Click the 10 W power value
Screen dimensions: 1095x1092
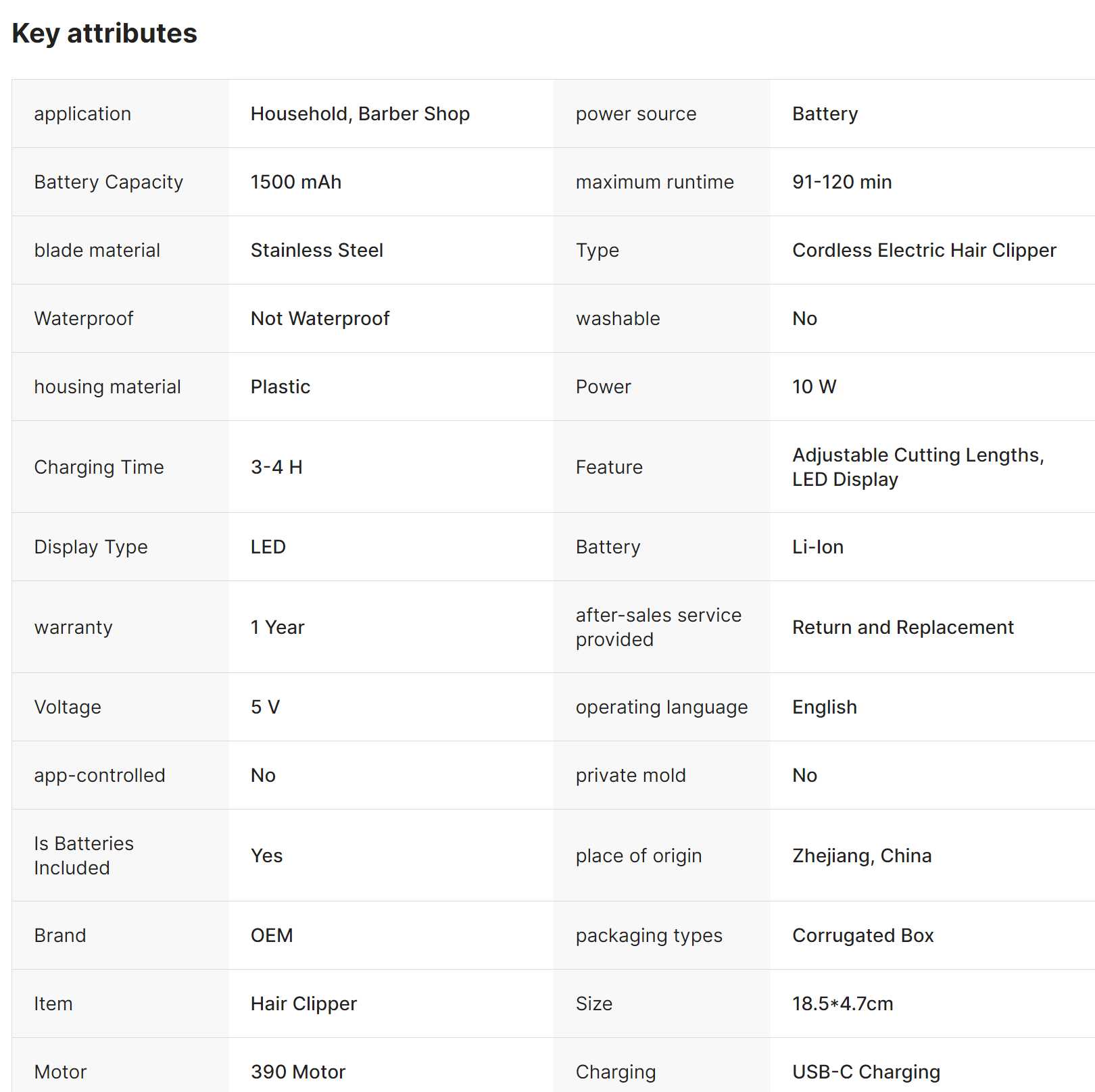coord(814,387)
